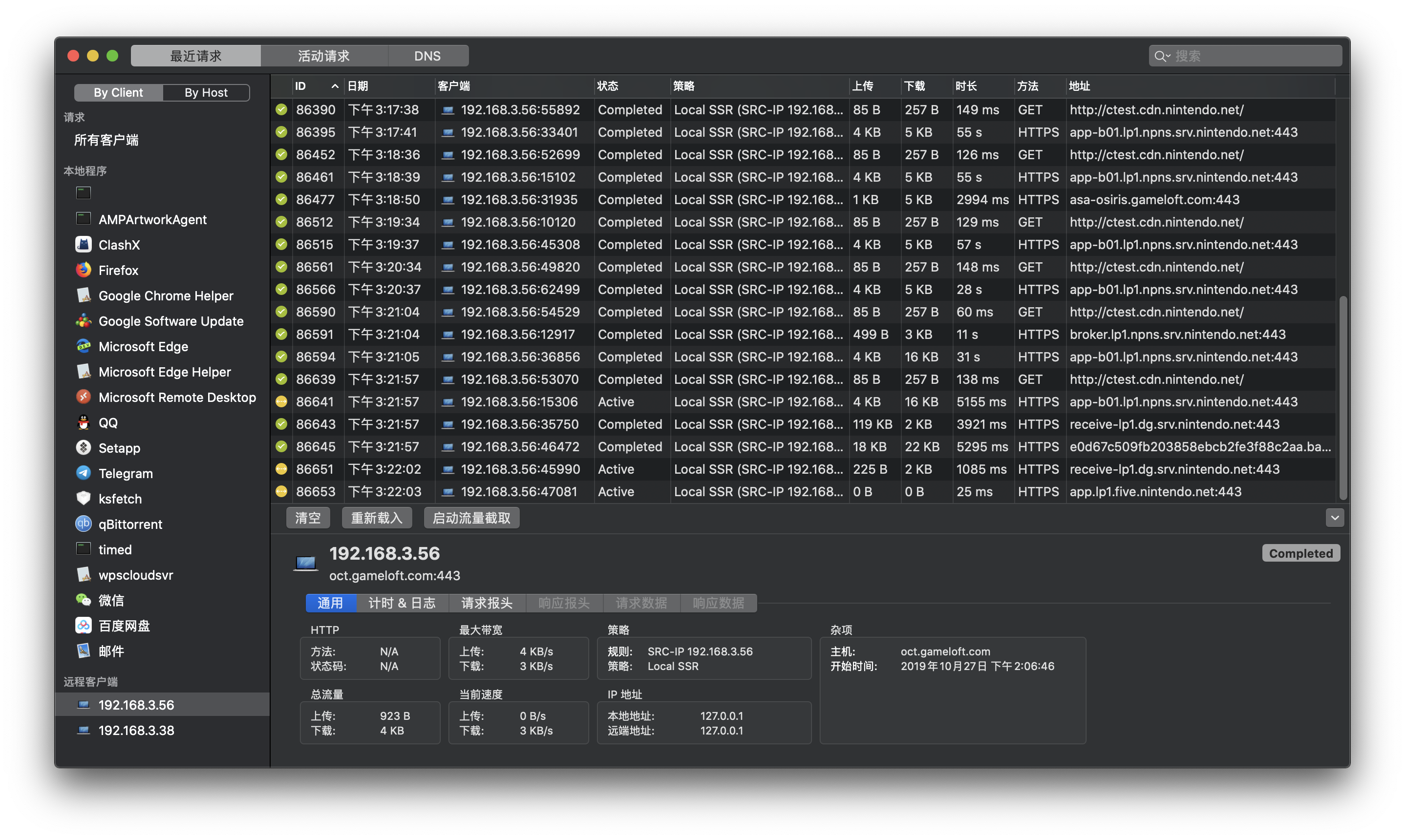Click the magnifier icon in search field

tap(1159, 56)
